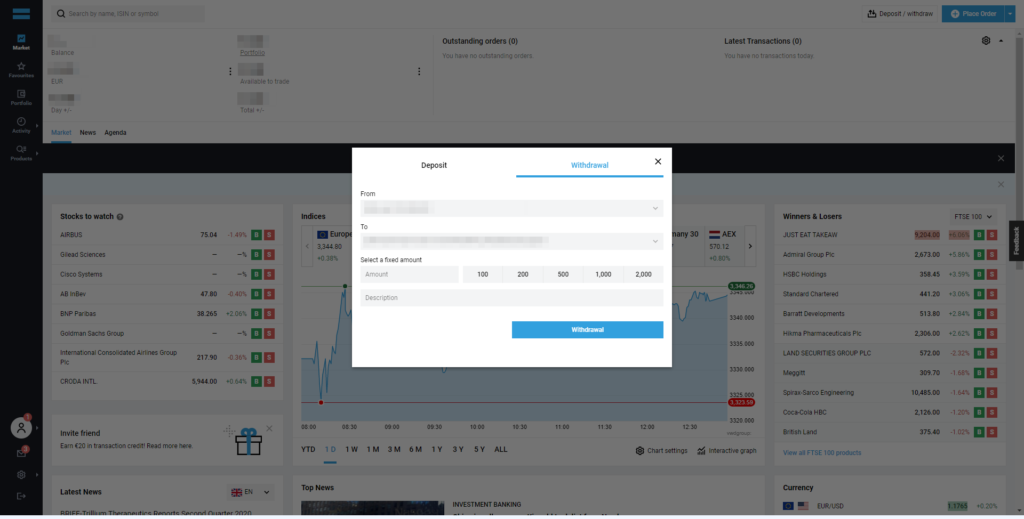
Task: Expand the To account dropdown
Action: (x=511, y=241)
